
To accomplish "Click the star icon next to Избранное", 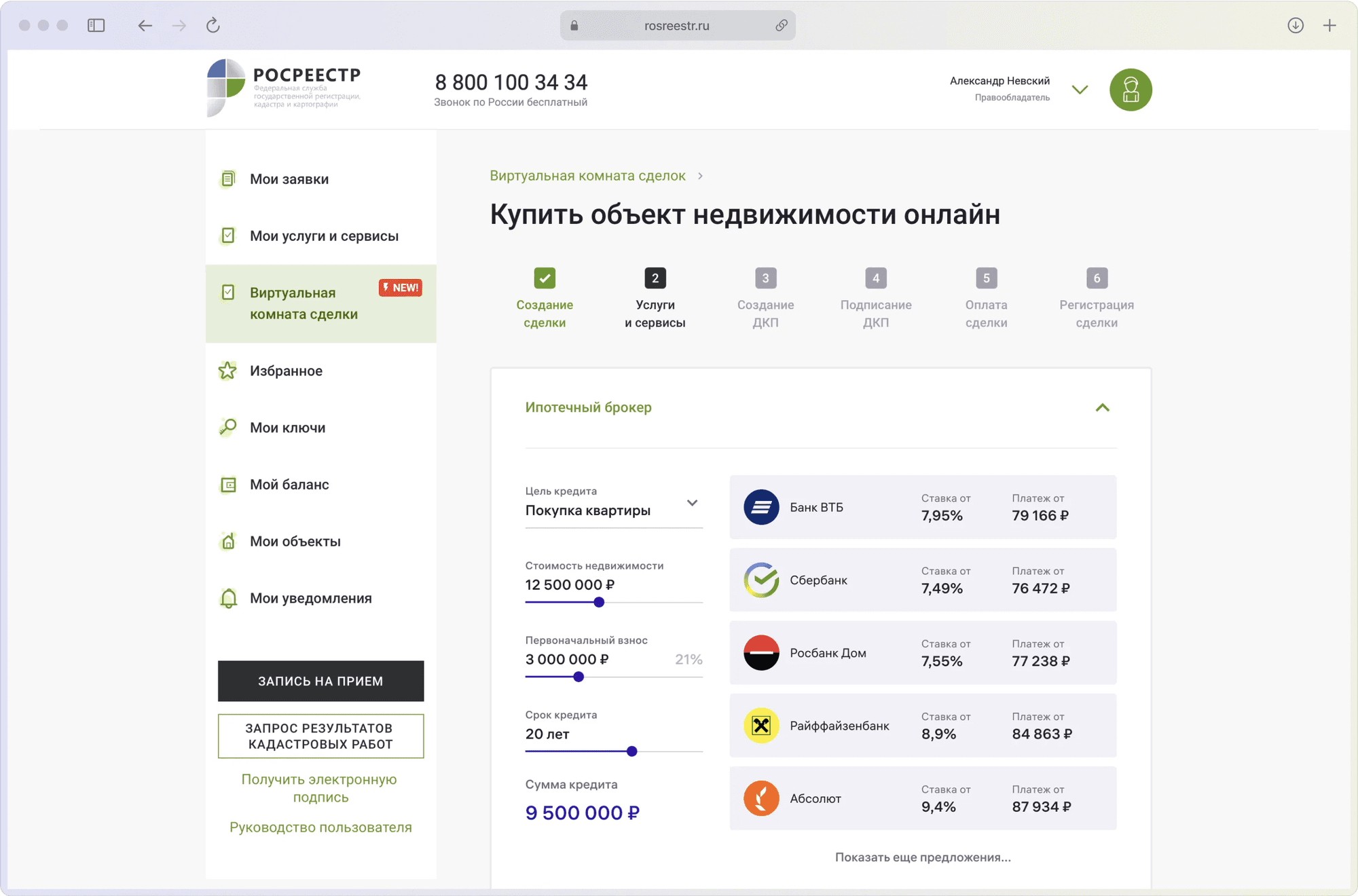I will pos(227,371).
